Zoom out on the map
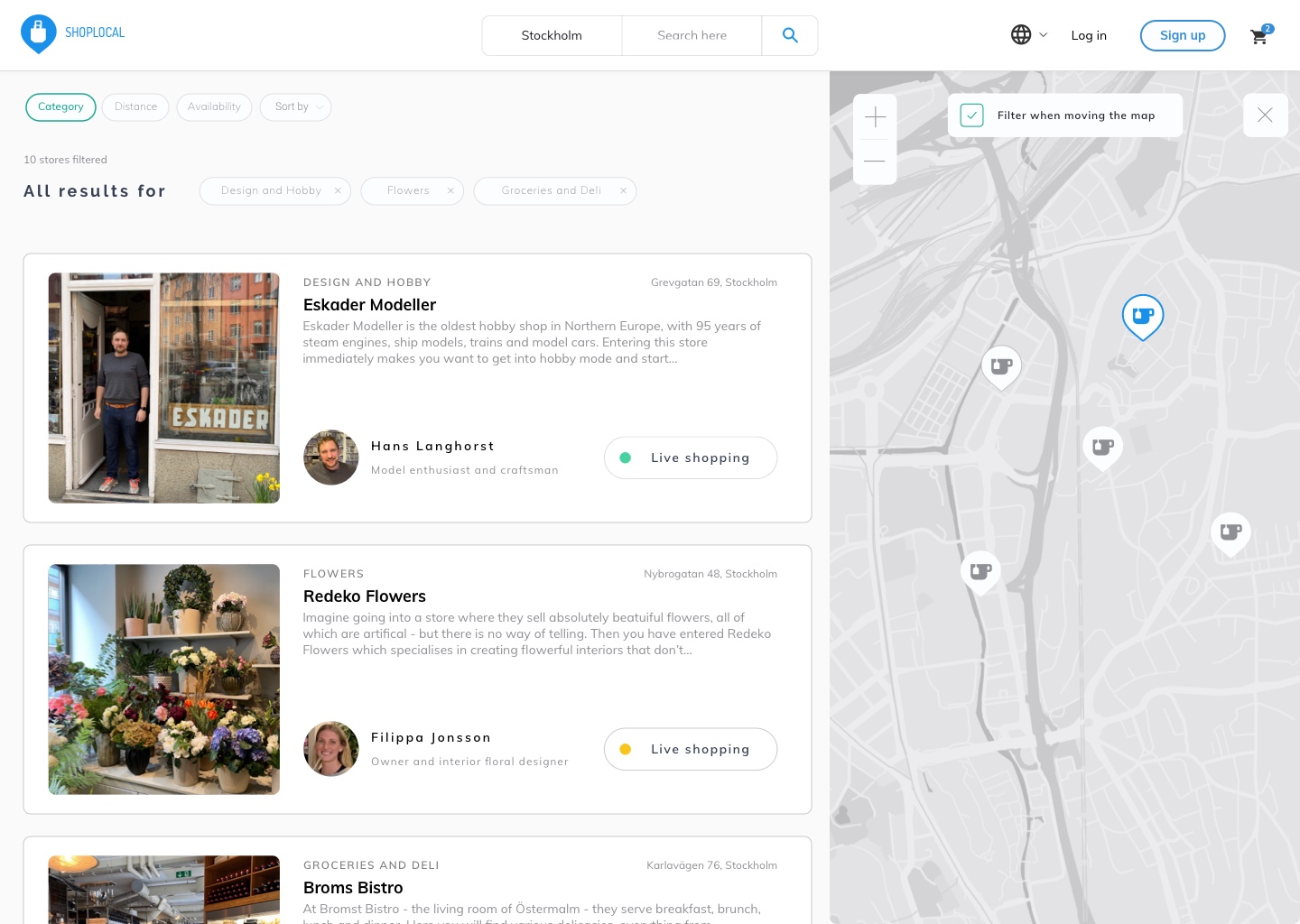 coord(875,162)
